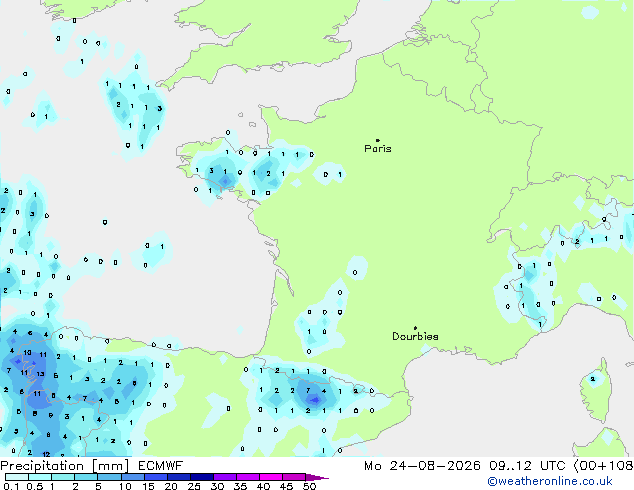Image resolution: width=634 pixels, height=490 pixels.
Task: Click the above-50 mm legend arrow tip
Action: [x=317, y=477]
